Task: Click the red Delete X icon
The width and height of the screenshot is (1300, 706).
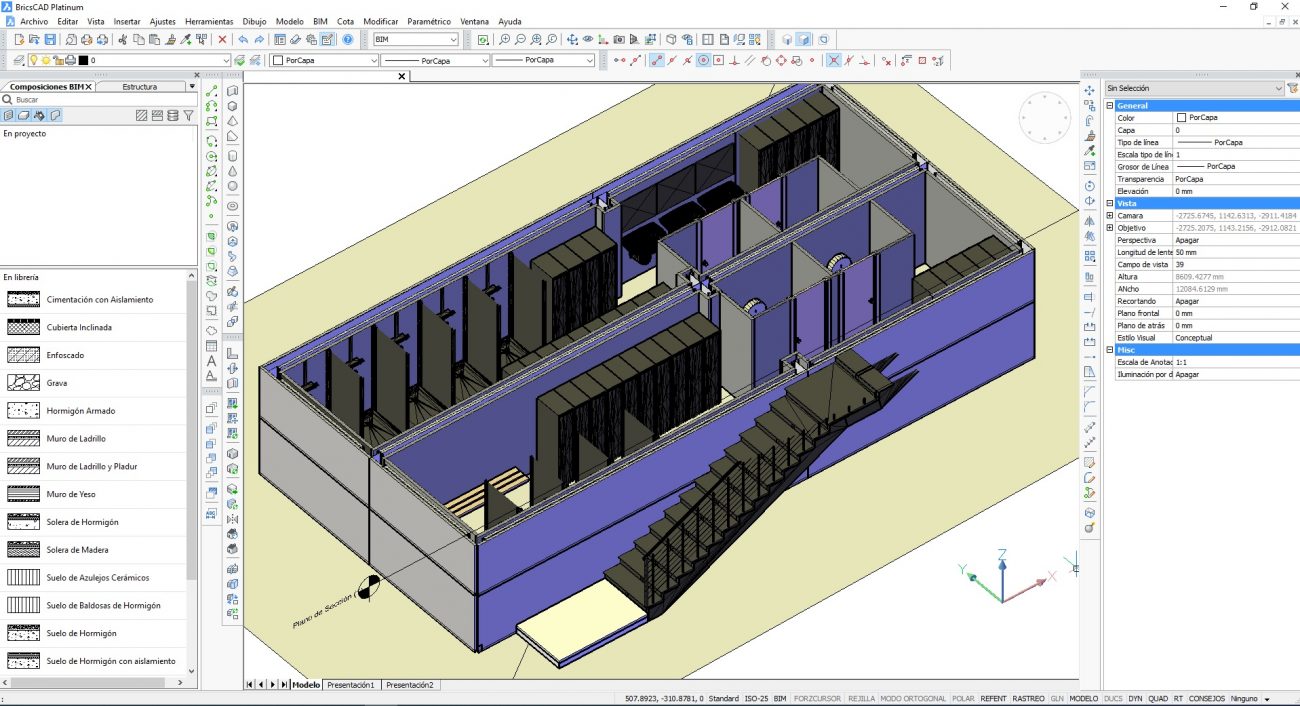Action: point(222,40)
